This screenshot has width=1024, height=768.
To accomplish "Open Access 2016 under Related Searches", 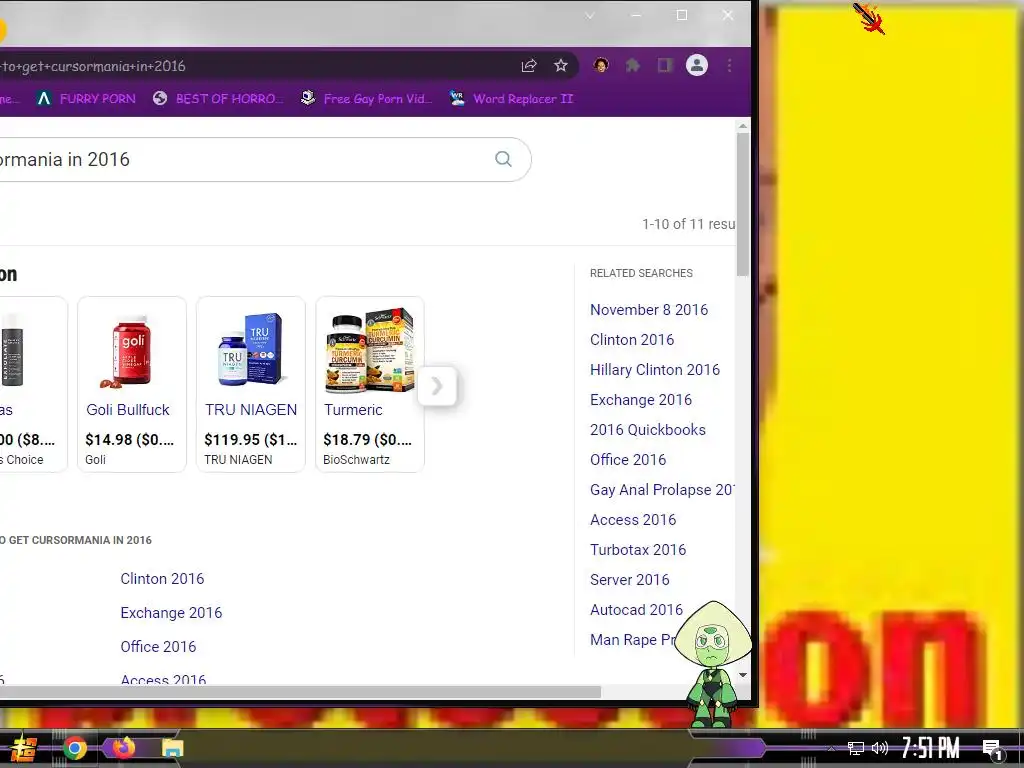I will (x=633, y=520).
